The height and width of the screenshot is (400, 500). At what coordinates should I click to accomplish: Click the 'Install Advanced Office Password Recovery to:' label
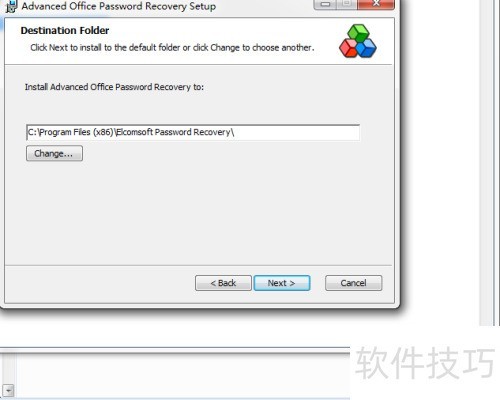point(114,87)
